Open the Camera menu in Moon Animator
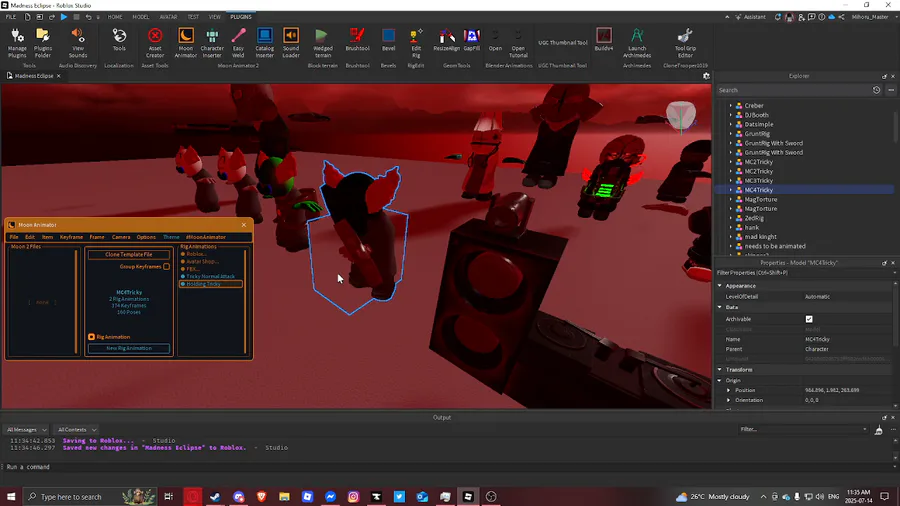This screenshot has width=900, height=506. tap(121, 237)
